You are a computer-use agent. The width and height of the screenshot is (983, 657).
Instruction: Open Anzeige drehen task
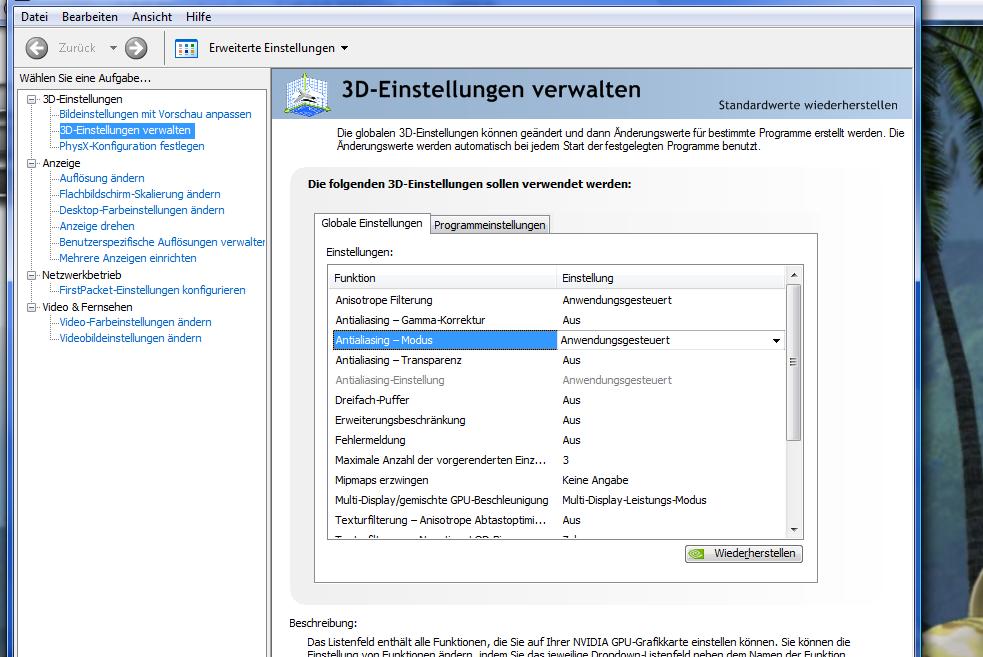point(97,226)
